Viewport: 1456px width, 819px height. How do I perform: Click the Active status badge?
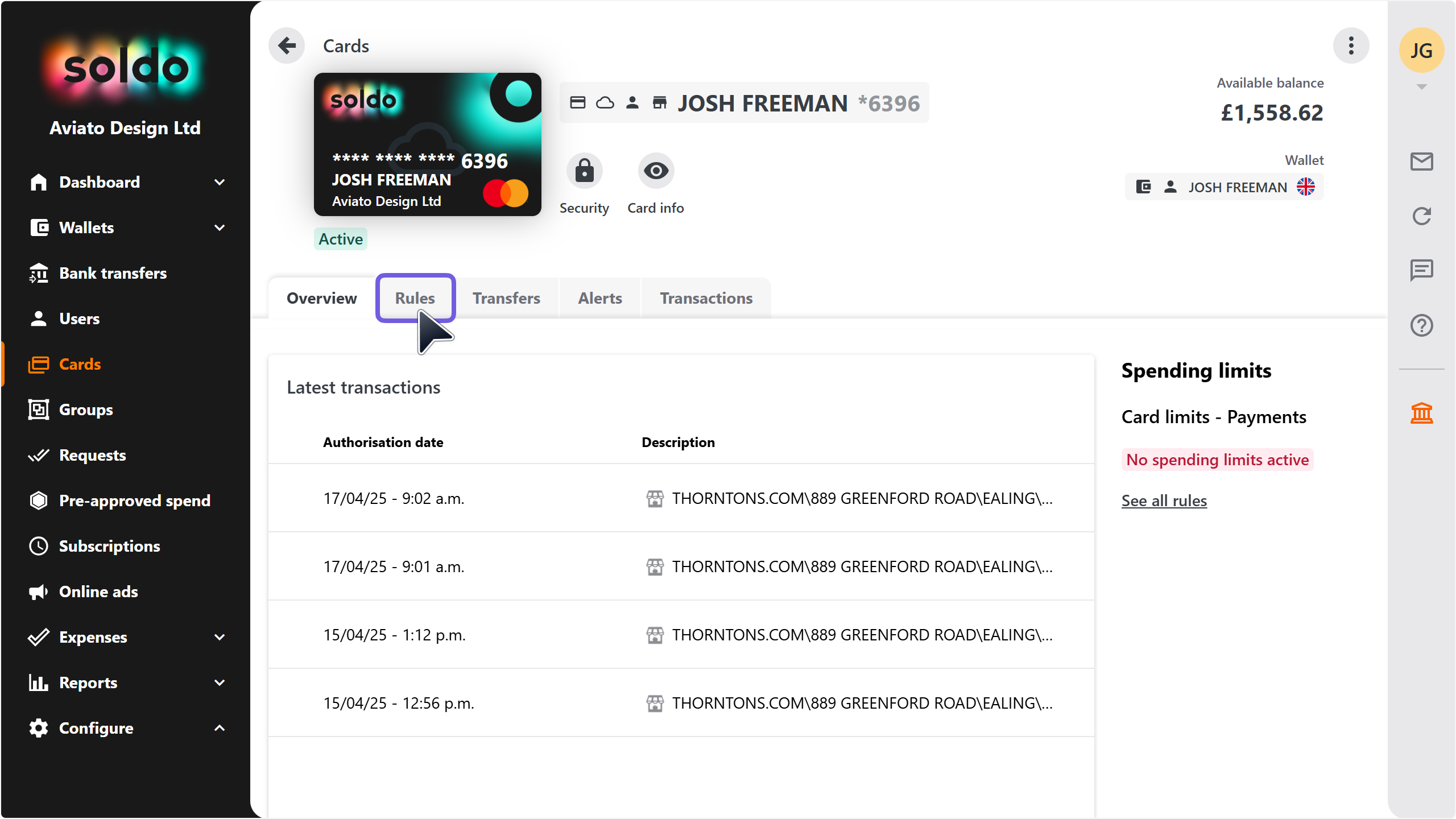click(x=340, y=239)
